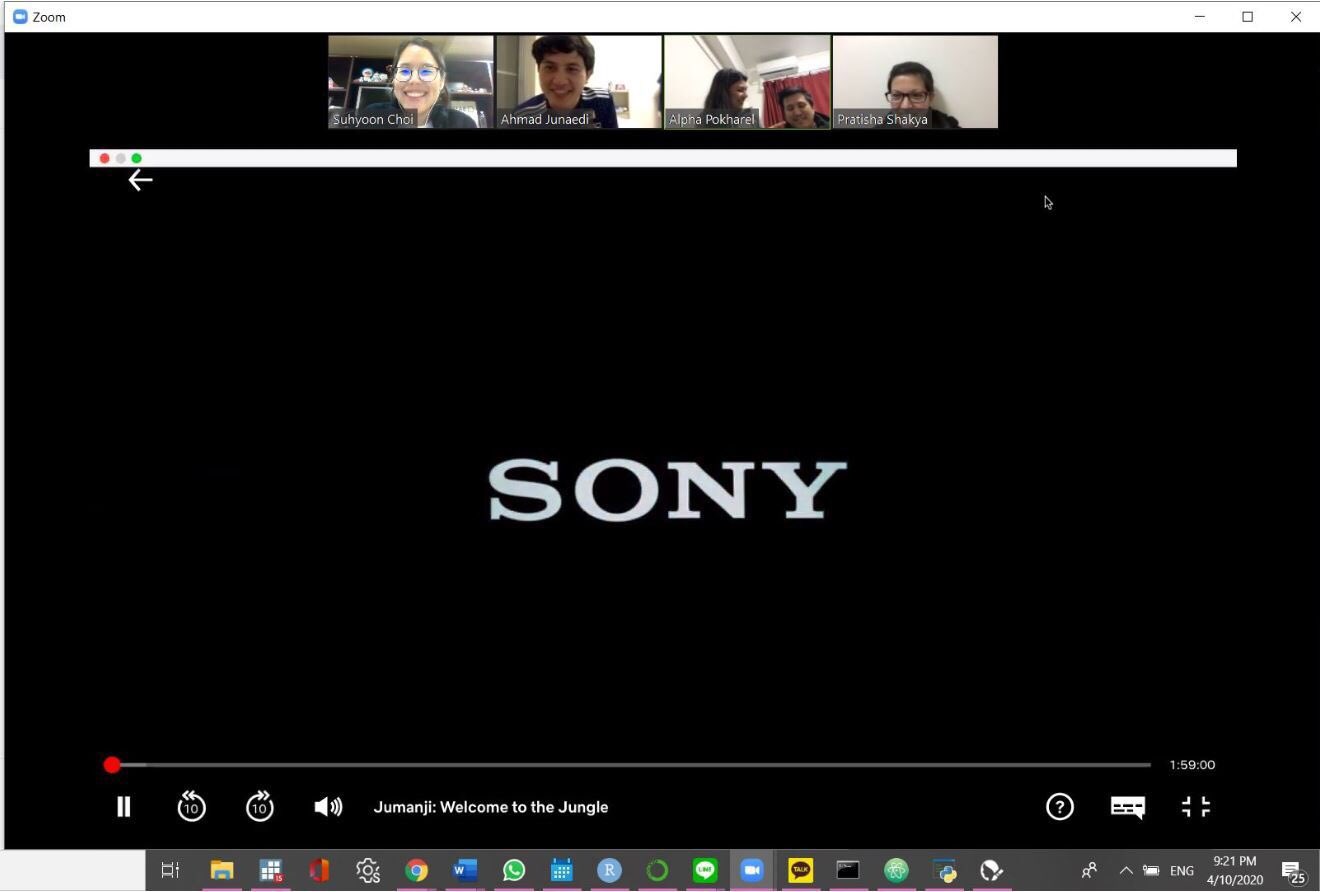This screenshot has height=892, width=1320.
Task: Show hidden system tray icons
Action: click(1125, 870)
